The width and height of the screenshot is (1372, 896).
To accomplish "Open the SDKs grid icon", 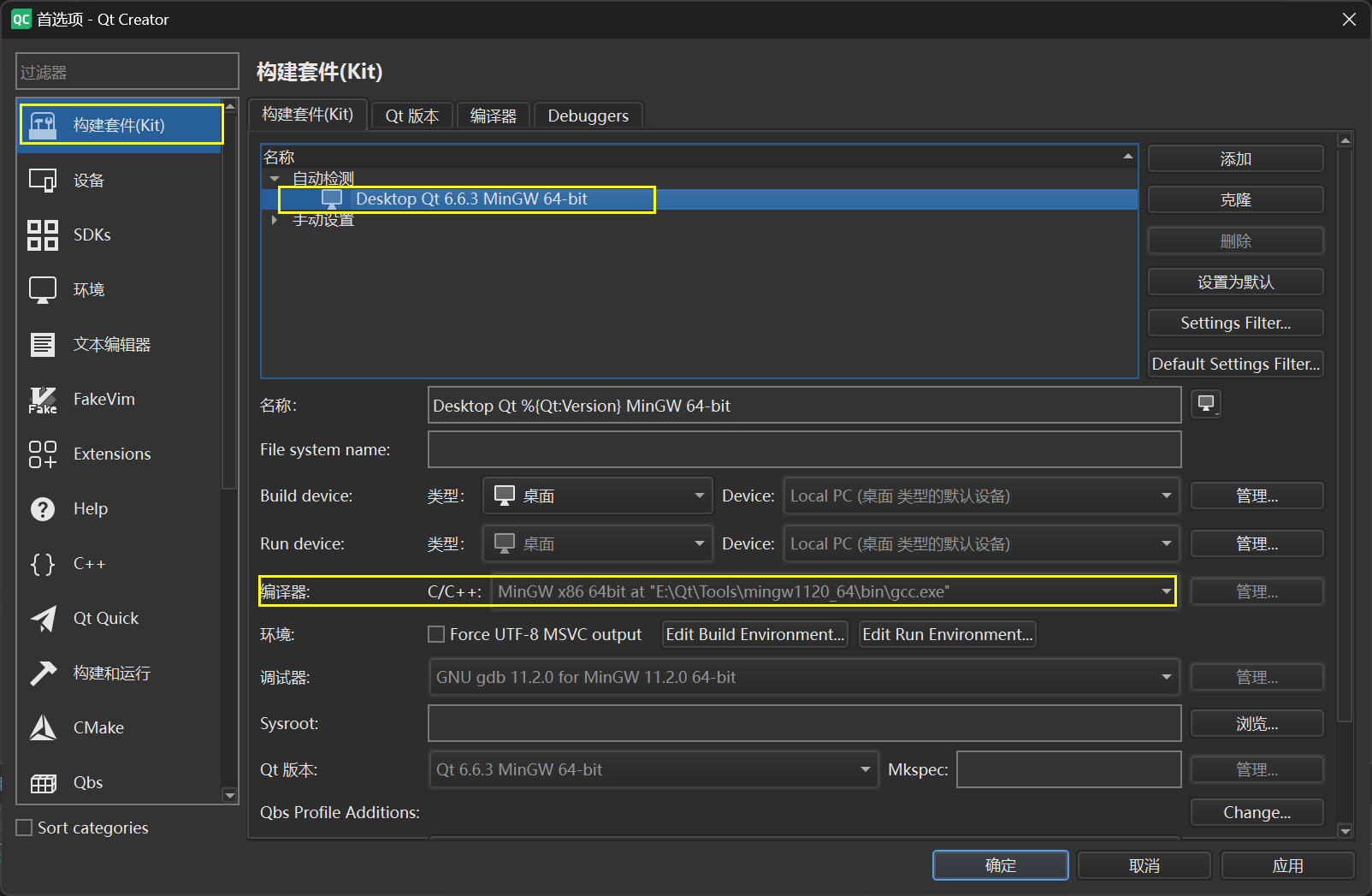I will 43,234.
